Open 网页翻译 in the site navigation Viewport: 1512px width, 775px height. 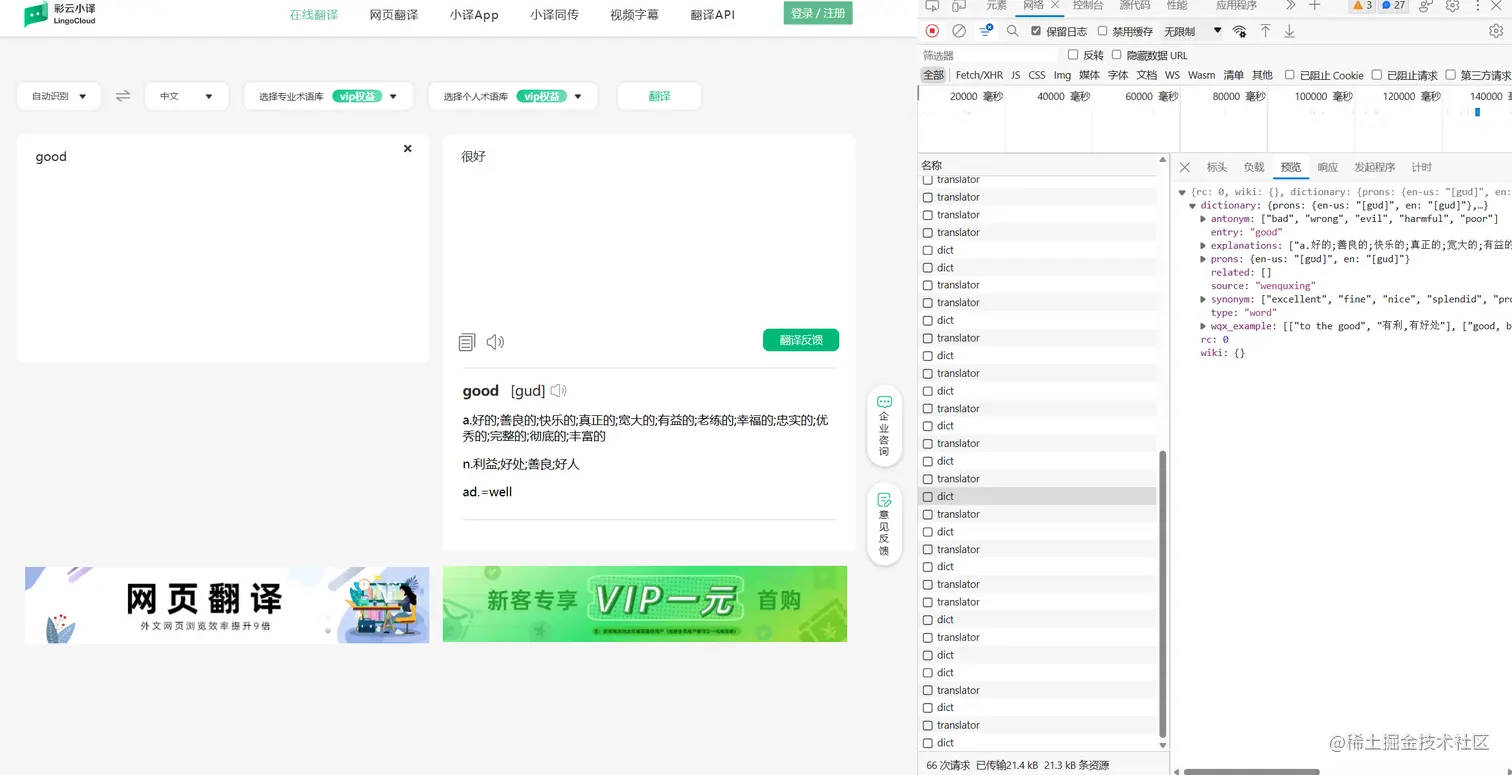coord(394,15)
